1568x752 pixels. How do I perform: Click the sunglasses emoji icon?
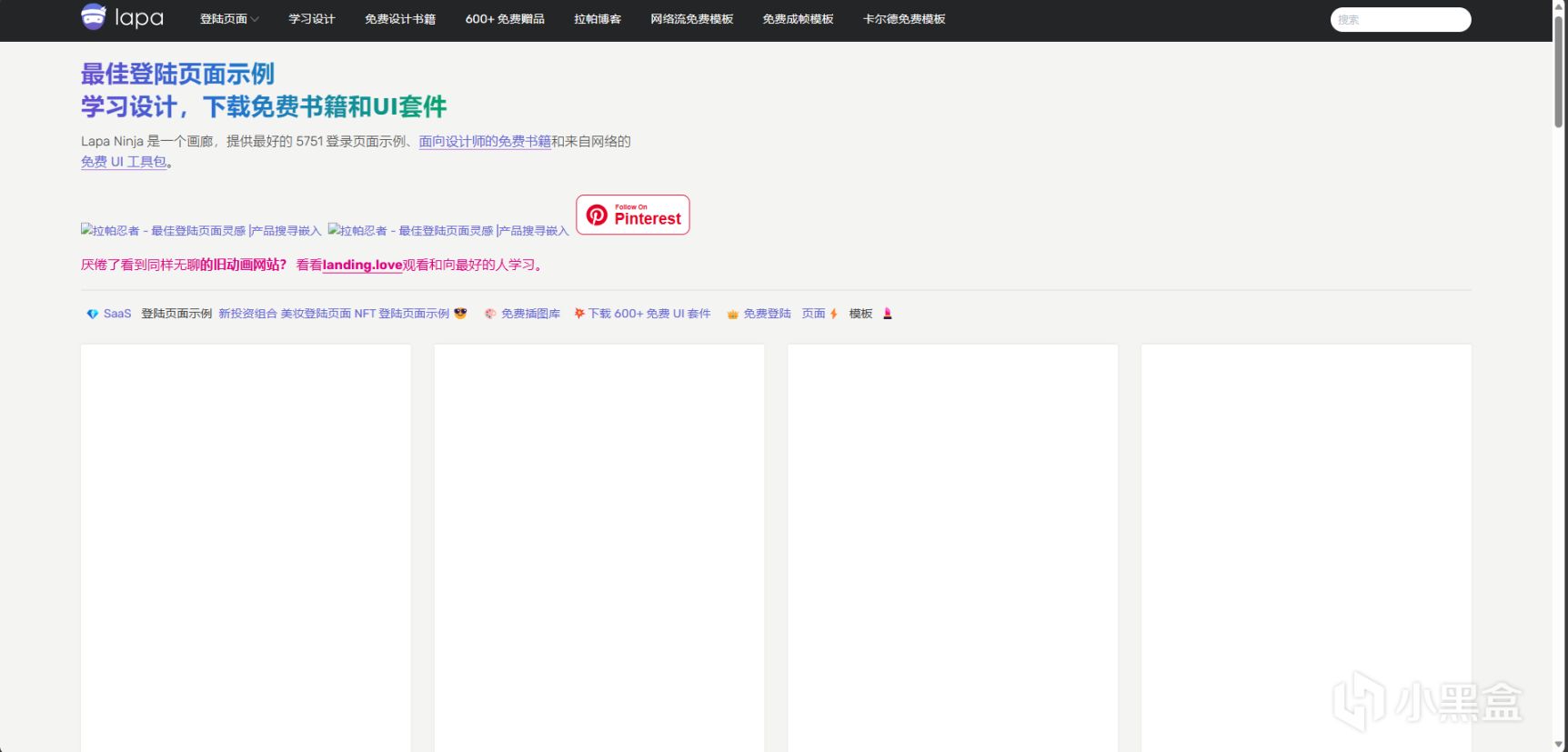(x=460, y=313)
